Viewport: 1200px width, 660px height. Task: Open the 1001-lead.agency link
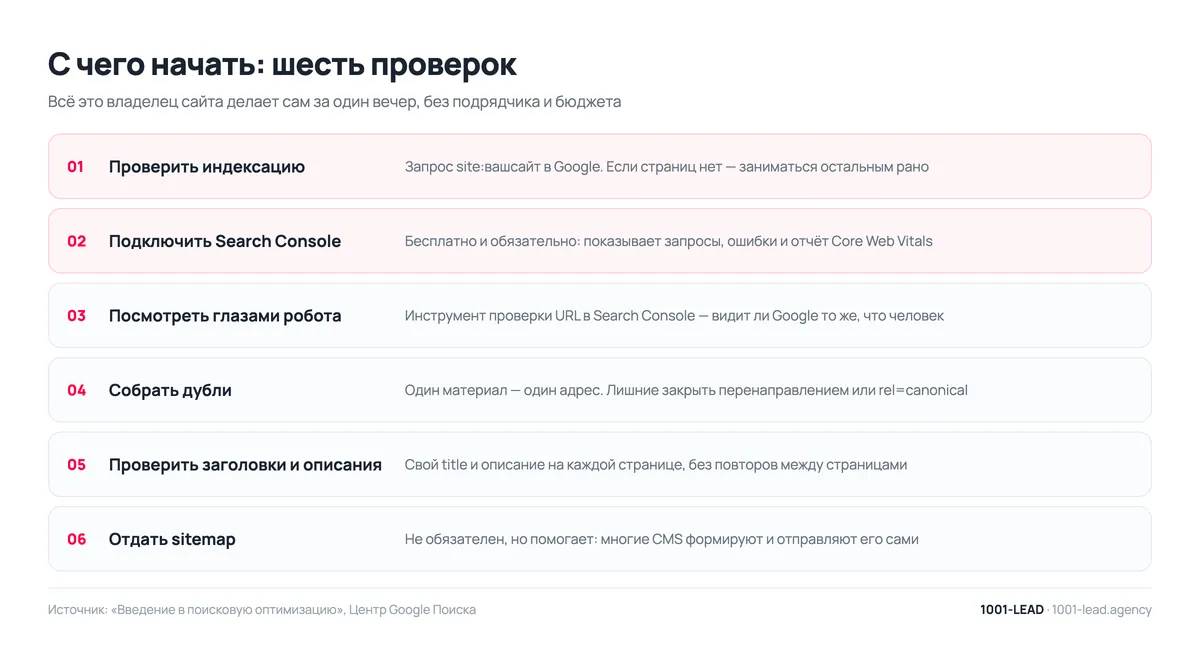1102,610
